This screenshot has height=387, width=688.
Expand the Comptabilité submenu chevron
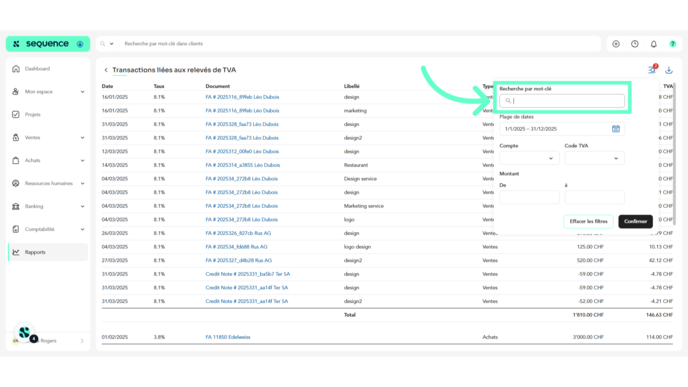(x=82, y=229)
